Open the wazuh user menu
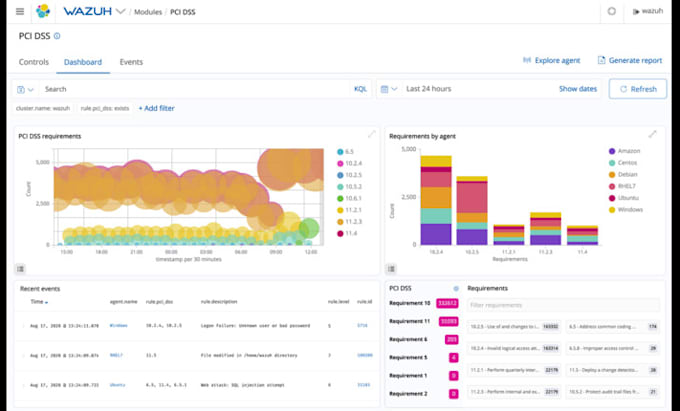 tap(648, 11)
